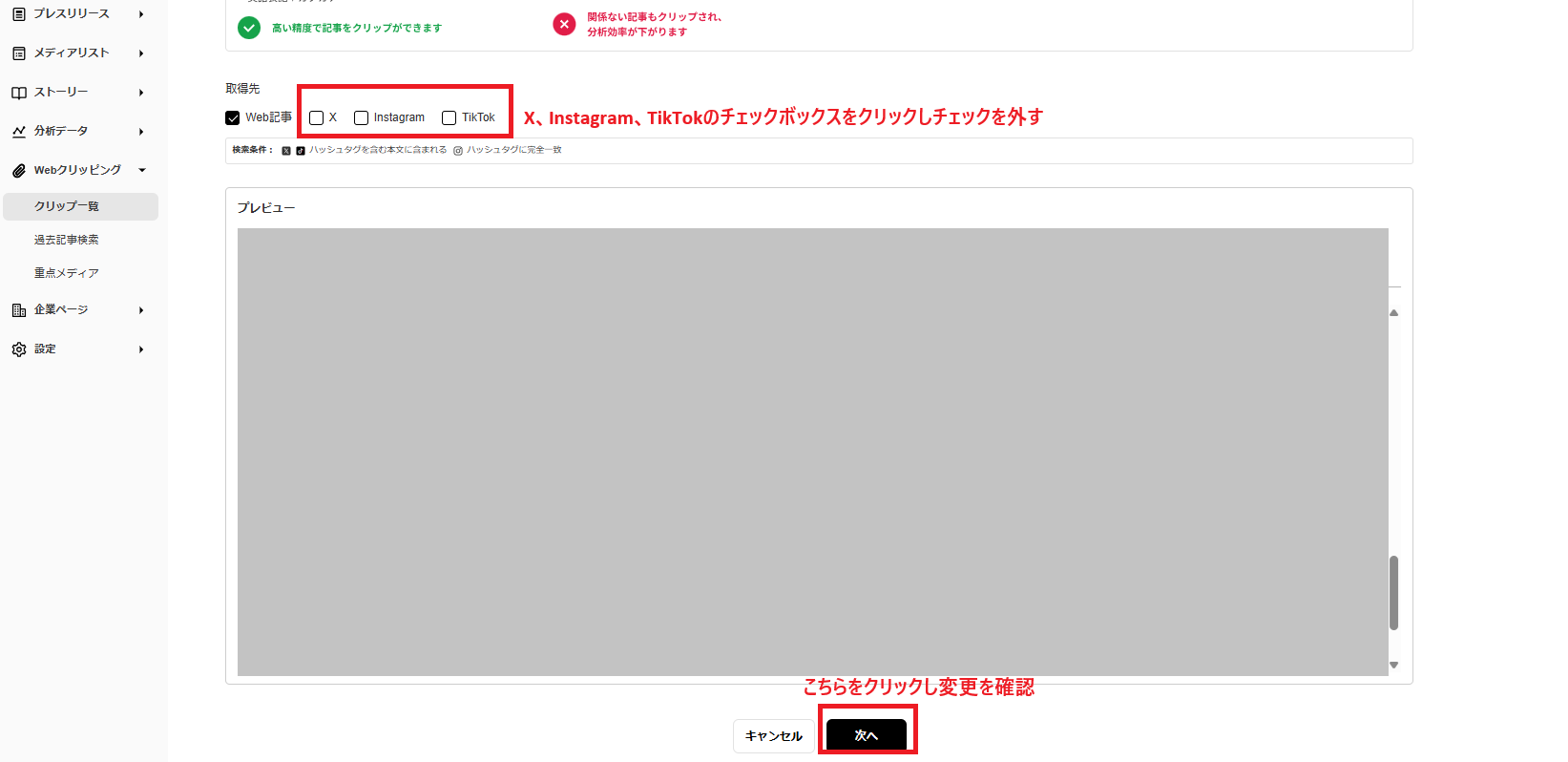This screenshot has height=762, width=1568.
Task: Open the Webクリッピング sidebar menu
Action: click(x=78, y=170)
